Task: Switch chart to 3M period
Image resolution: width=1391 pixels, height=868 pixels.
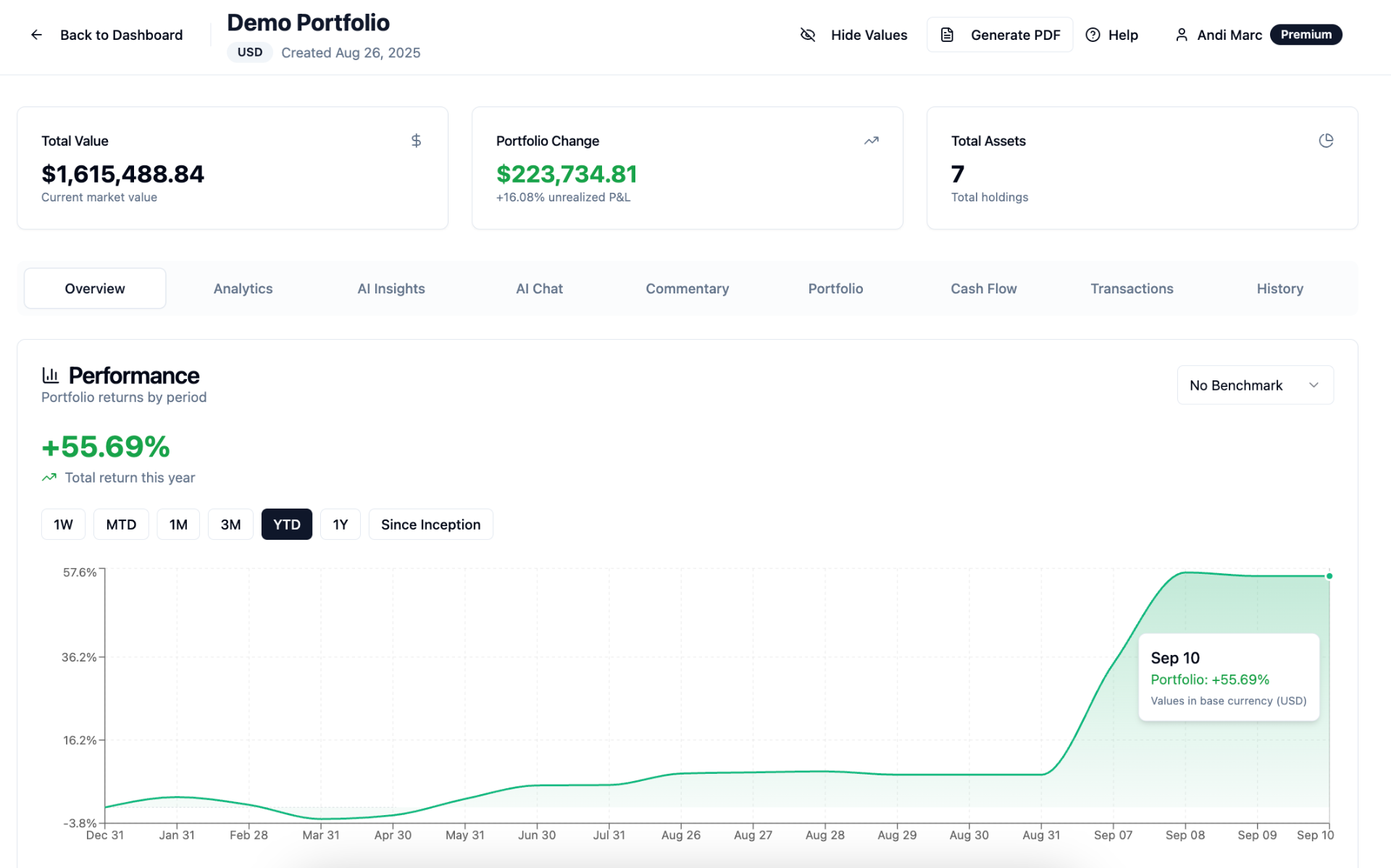Action: (x=230, y=525)
